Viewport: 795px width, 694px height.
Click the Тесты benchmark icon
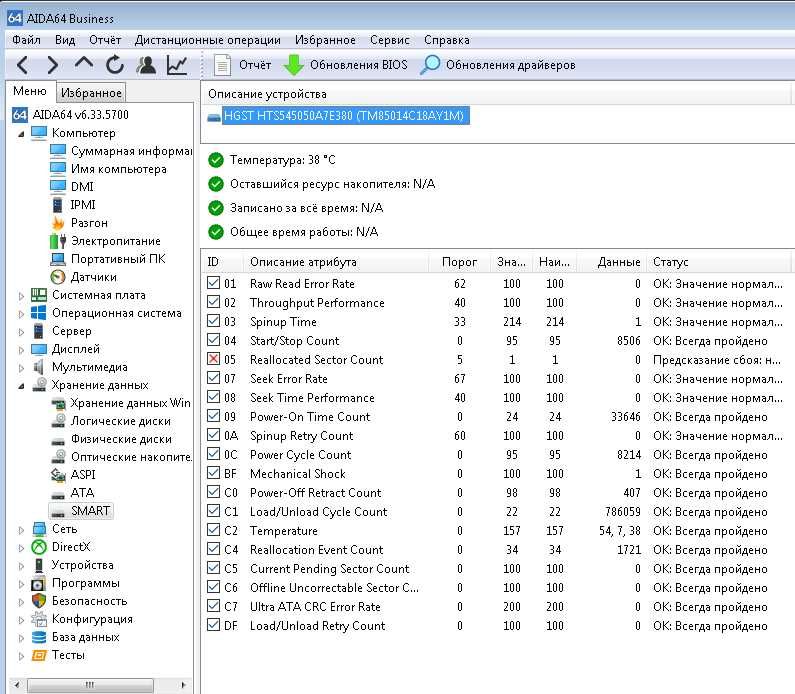39,655
